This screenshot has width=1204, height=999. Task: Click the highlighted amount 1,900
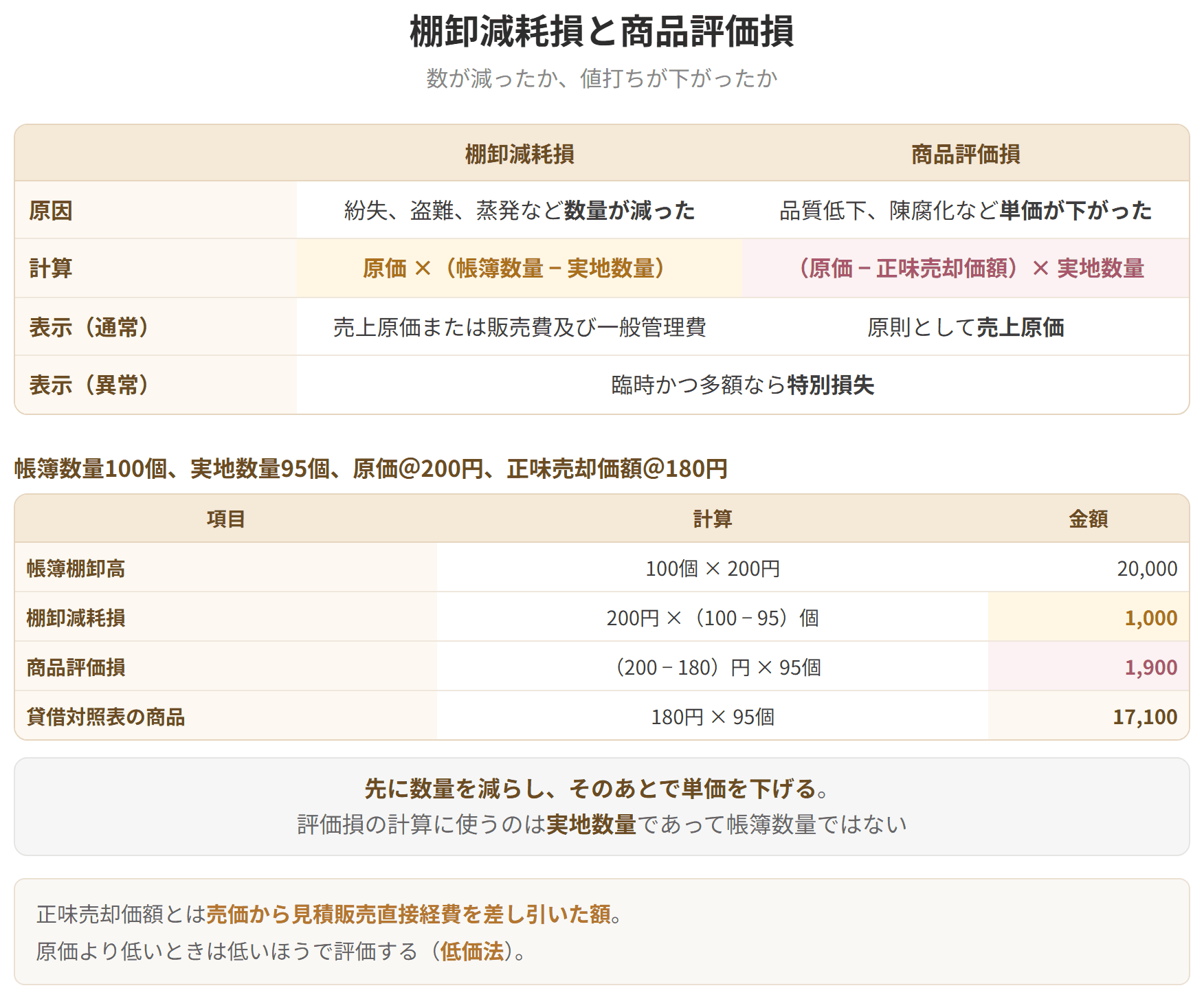point(1151,667)
